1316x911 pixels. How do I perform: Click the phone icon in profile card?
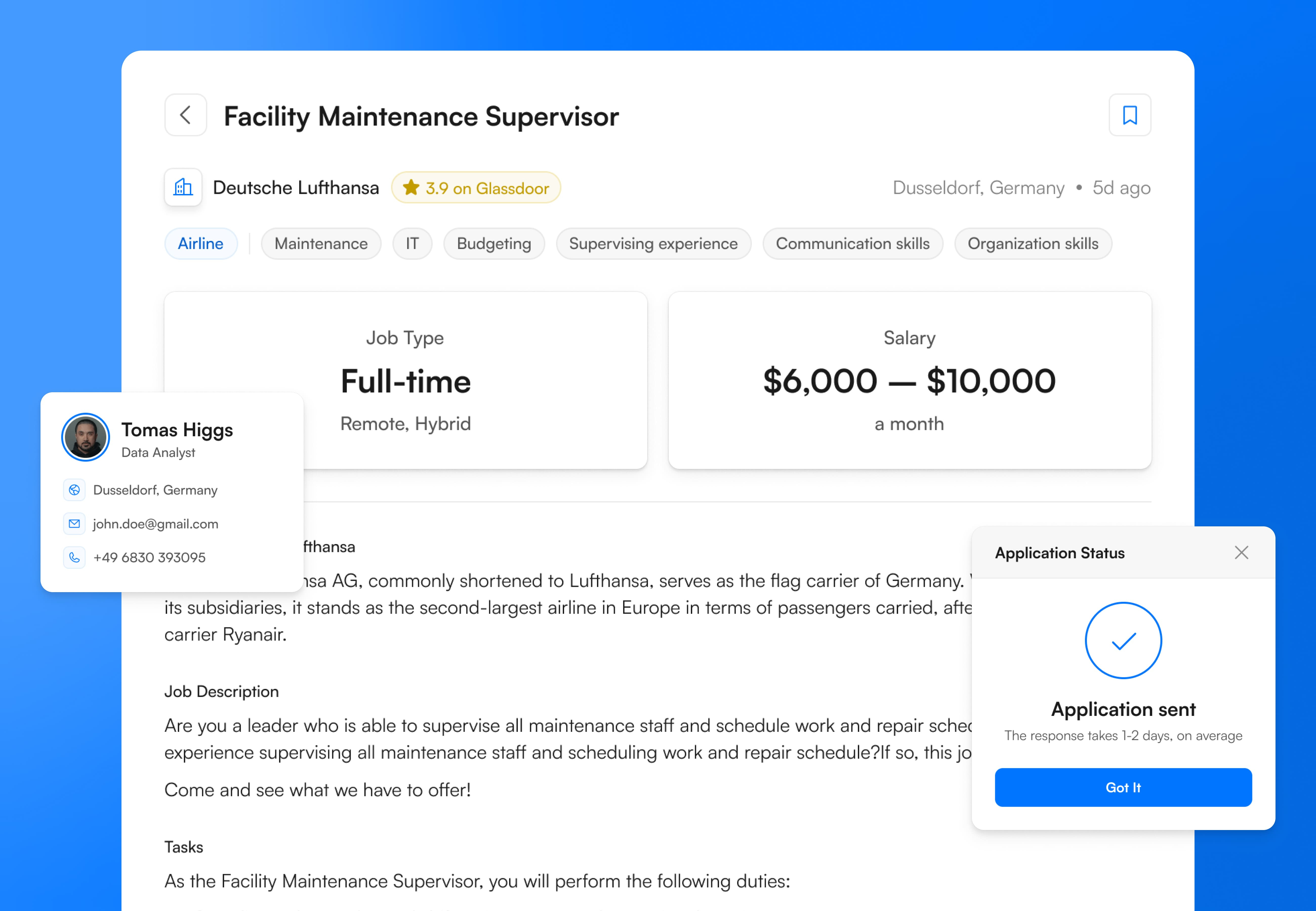point(74,557)
